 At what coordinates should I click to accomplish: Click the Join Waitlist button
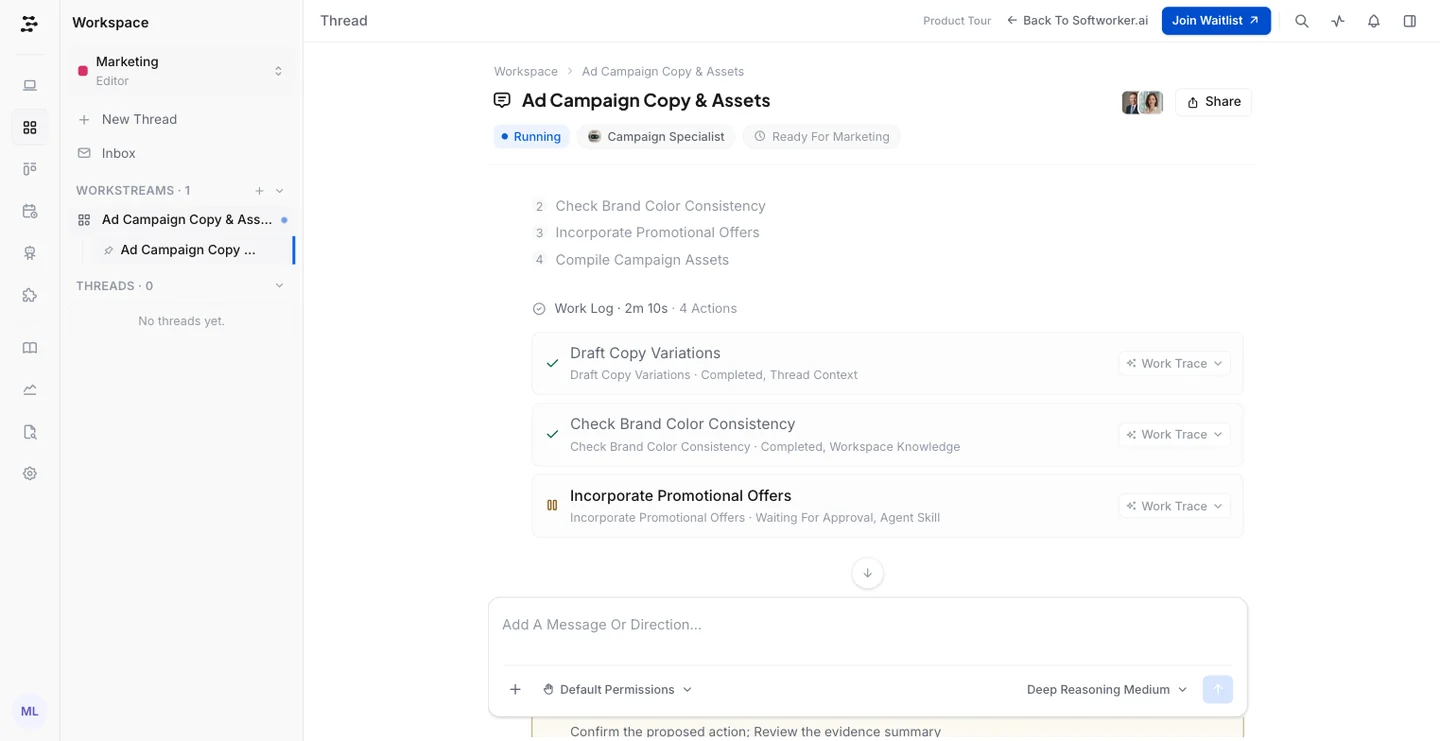(x=1216, y=21)
